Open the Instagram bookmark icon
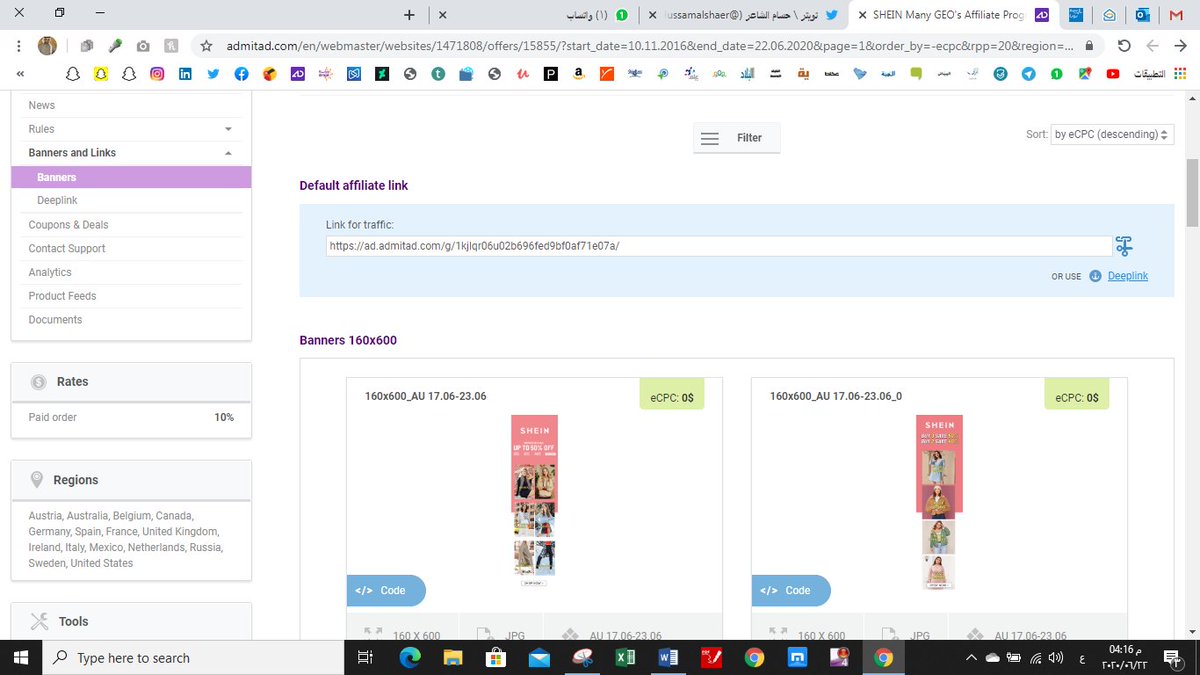Screen dimensions: 1200x675 157,74
